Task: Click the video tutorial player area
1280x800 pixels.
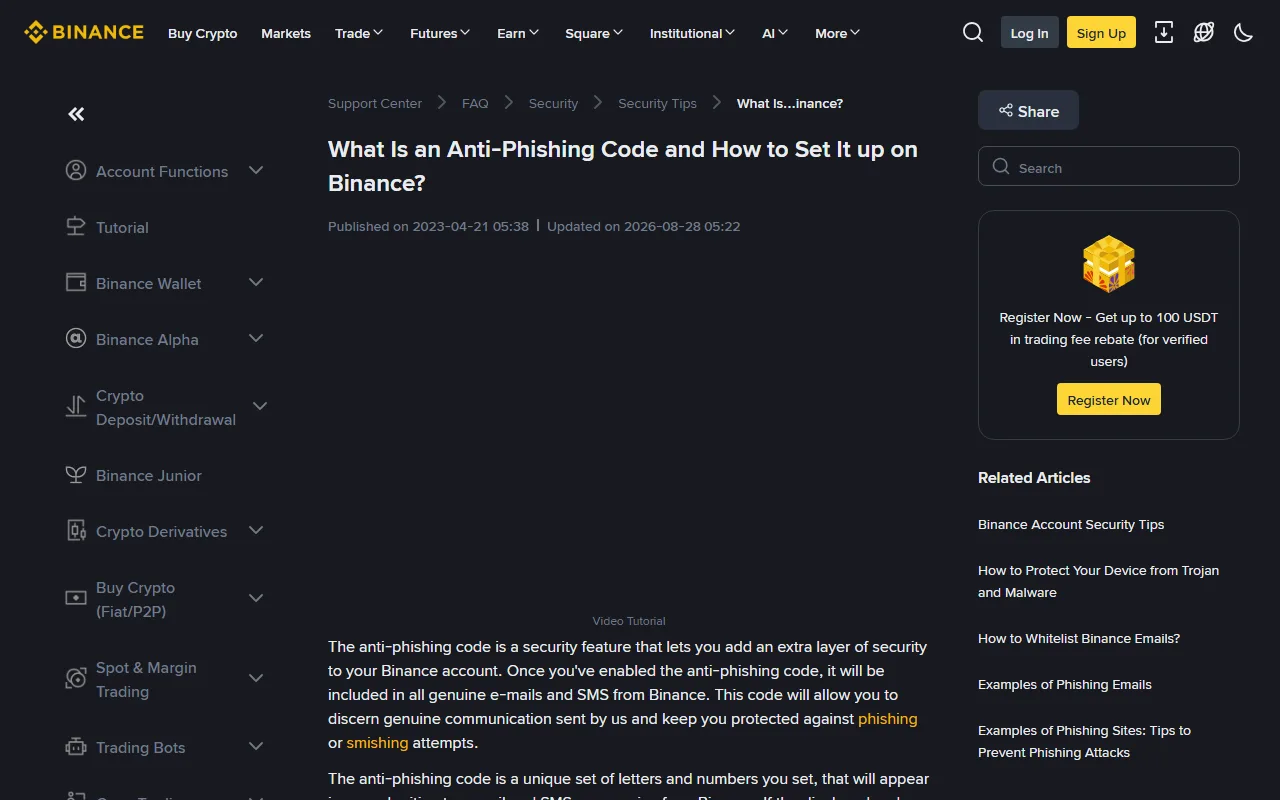Action: (629, 430)
